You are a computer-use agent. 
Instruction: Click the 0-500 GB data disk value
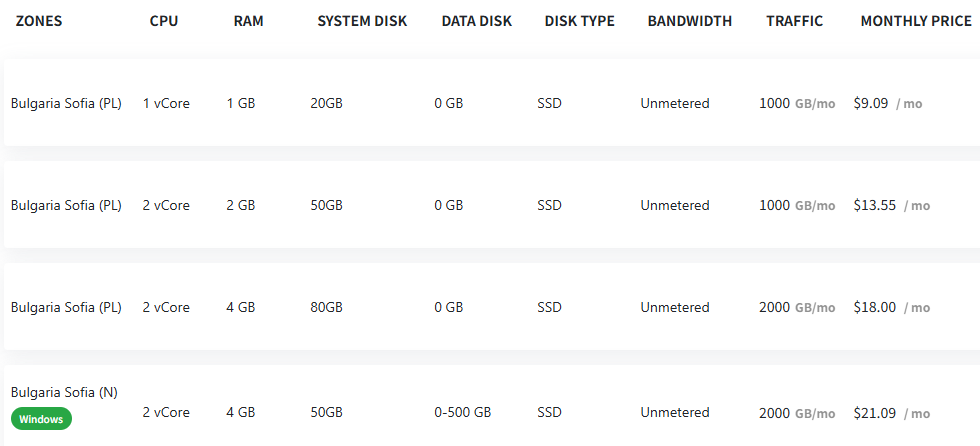[462, 413]
